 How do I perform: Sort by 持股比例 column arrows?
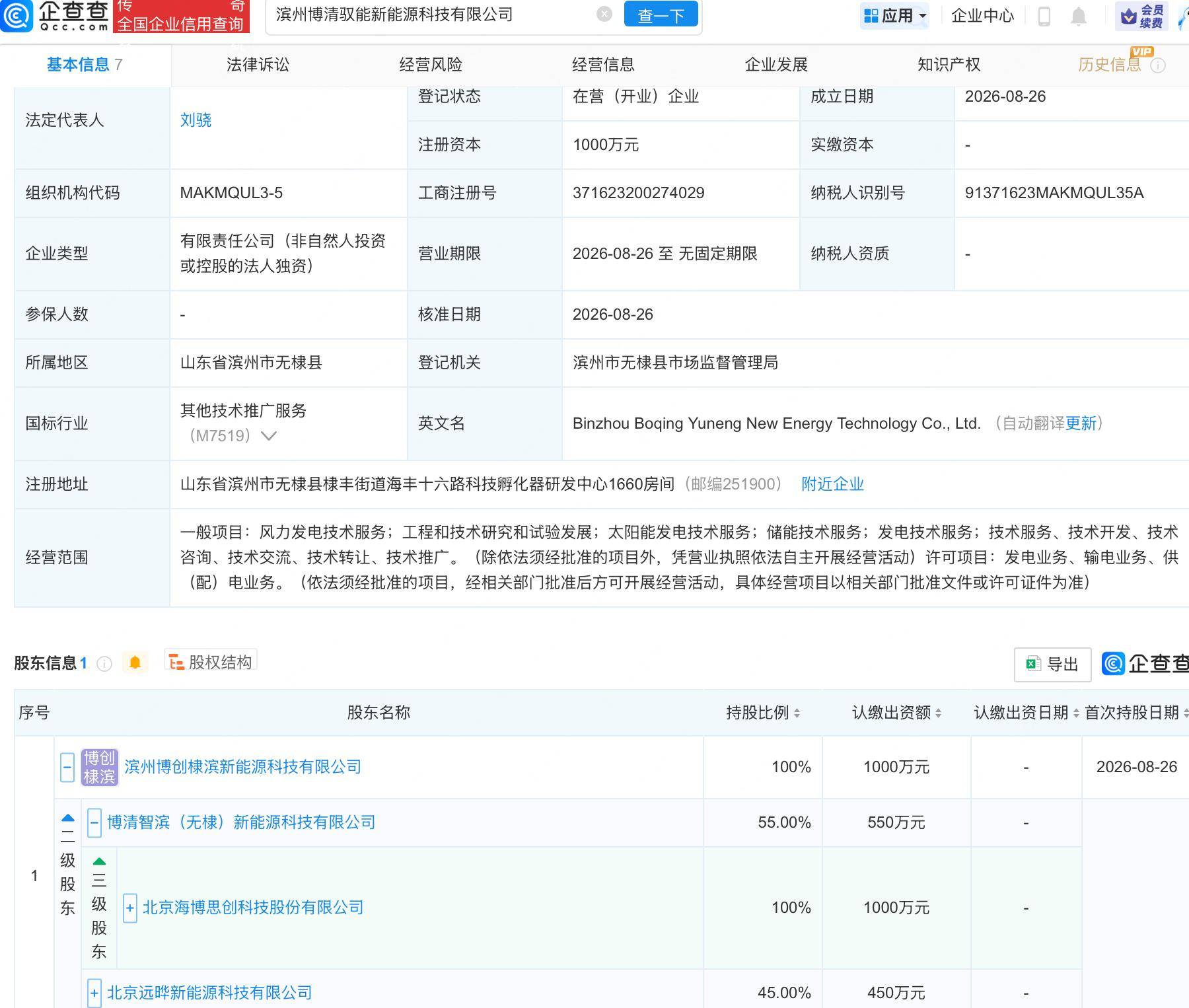click(x=797, y=713)
